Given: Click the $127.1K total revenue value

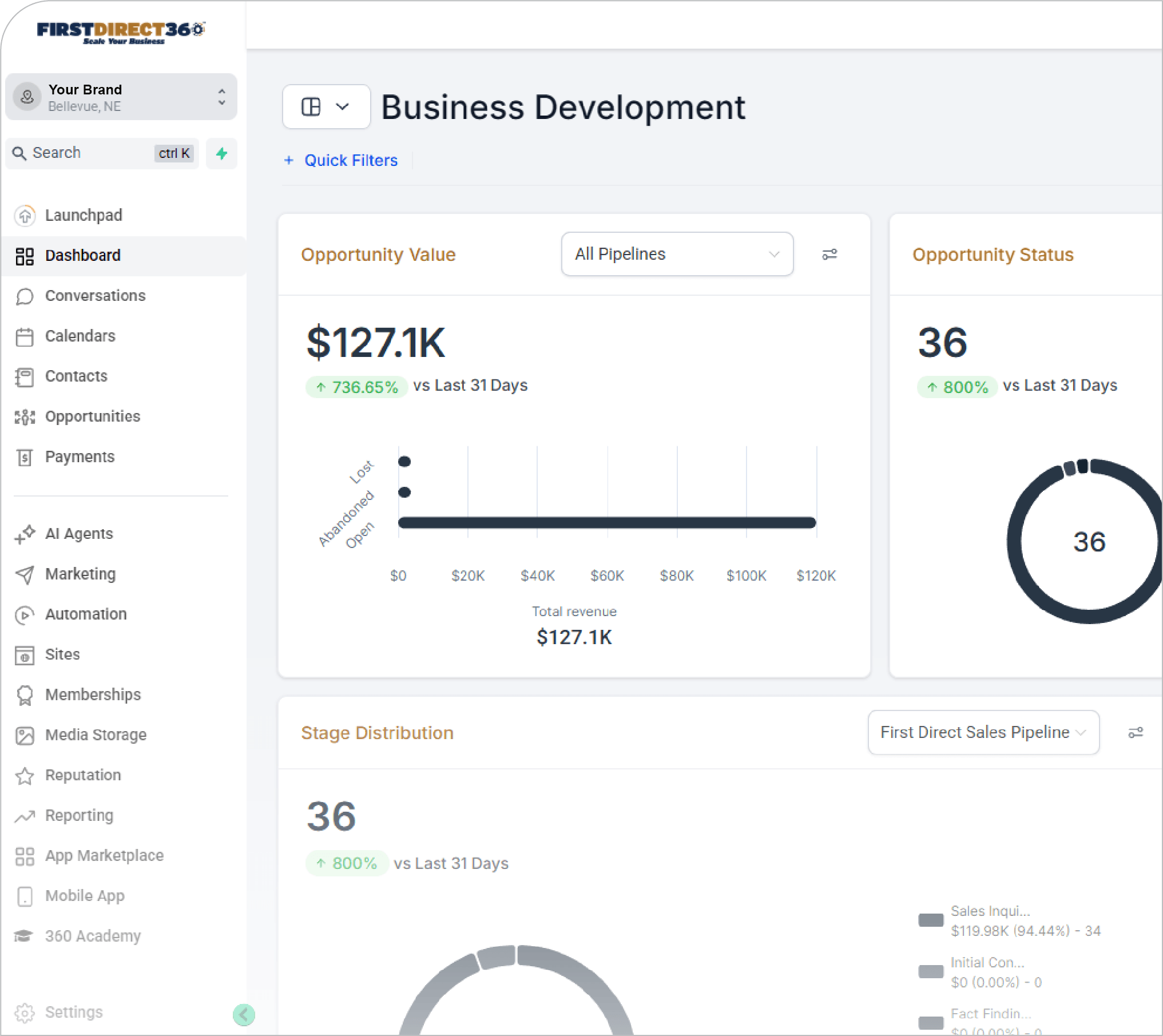Looking at the screenshot, I should (574, 637).
